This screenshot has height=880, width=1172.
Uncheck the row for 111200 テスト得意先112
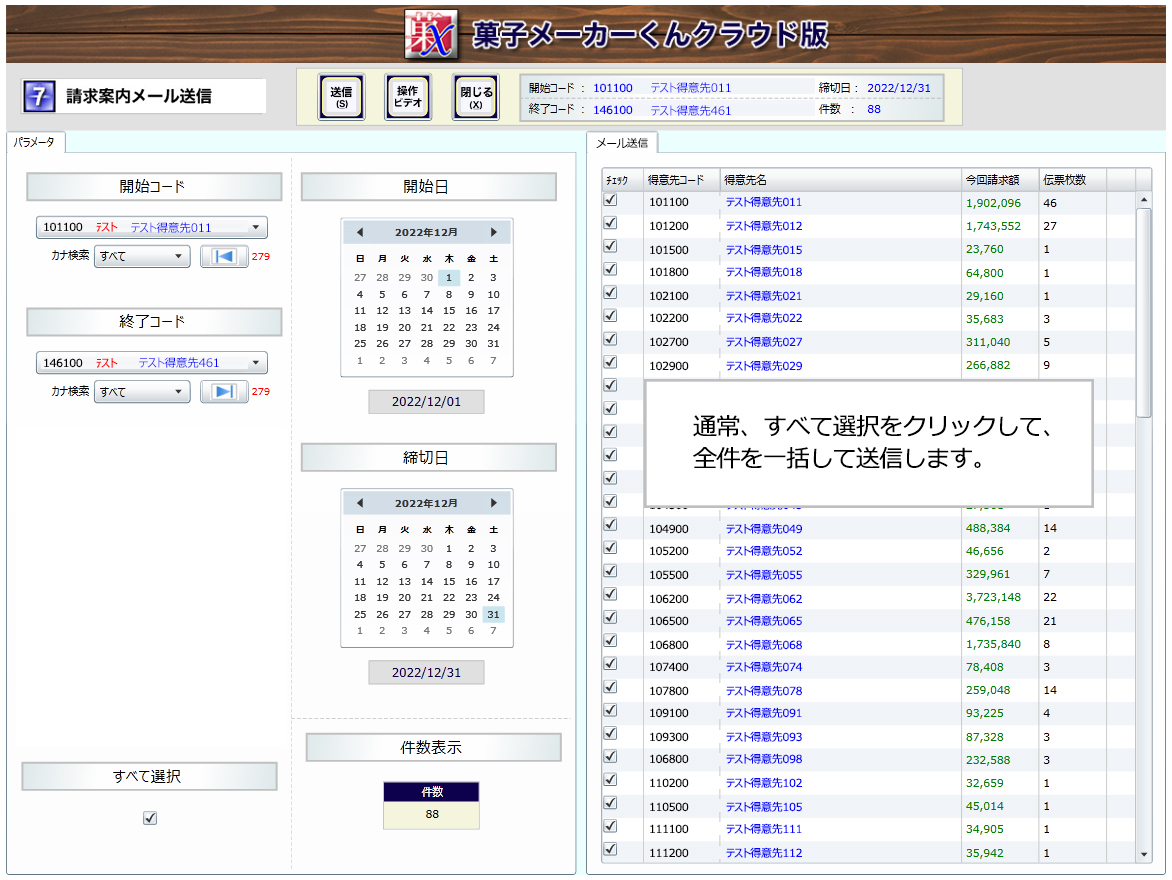tap(611, 849)
